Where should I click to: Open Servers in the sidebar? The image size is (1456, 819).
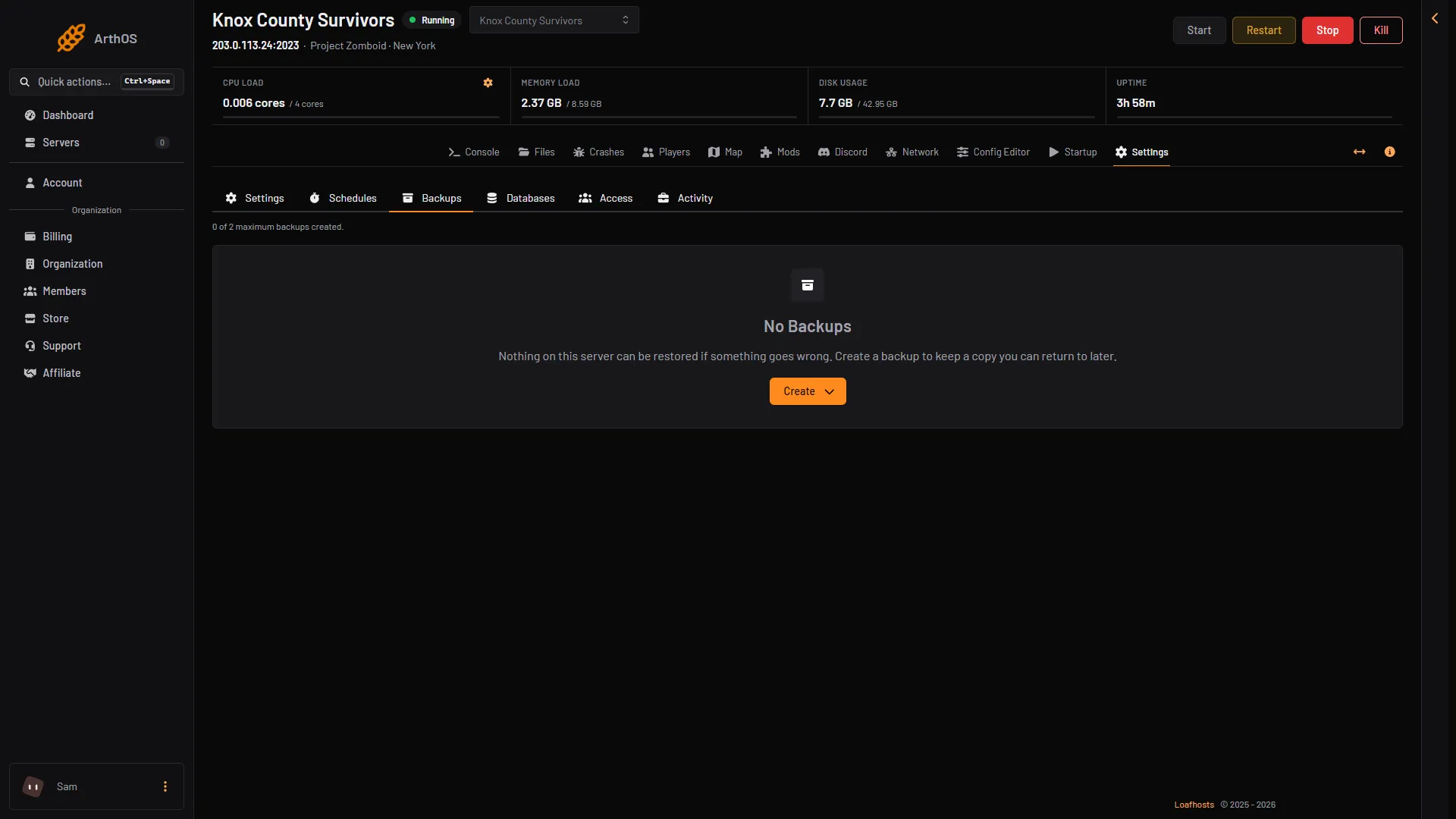(x=96, y=143)
